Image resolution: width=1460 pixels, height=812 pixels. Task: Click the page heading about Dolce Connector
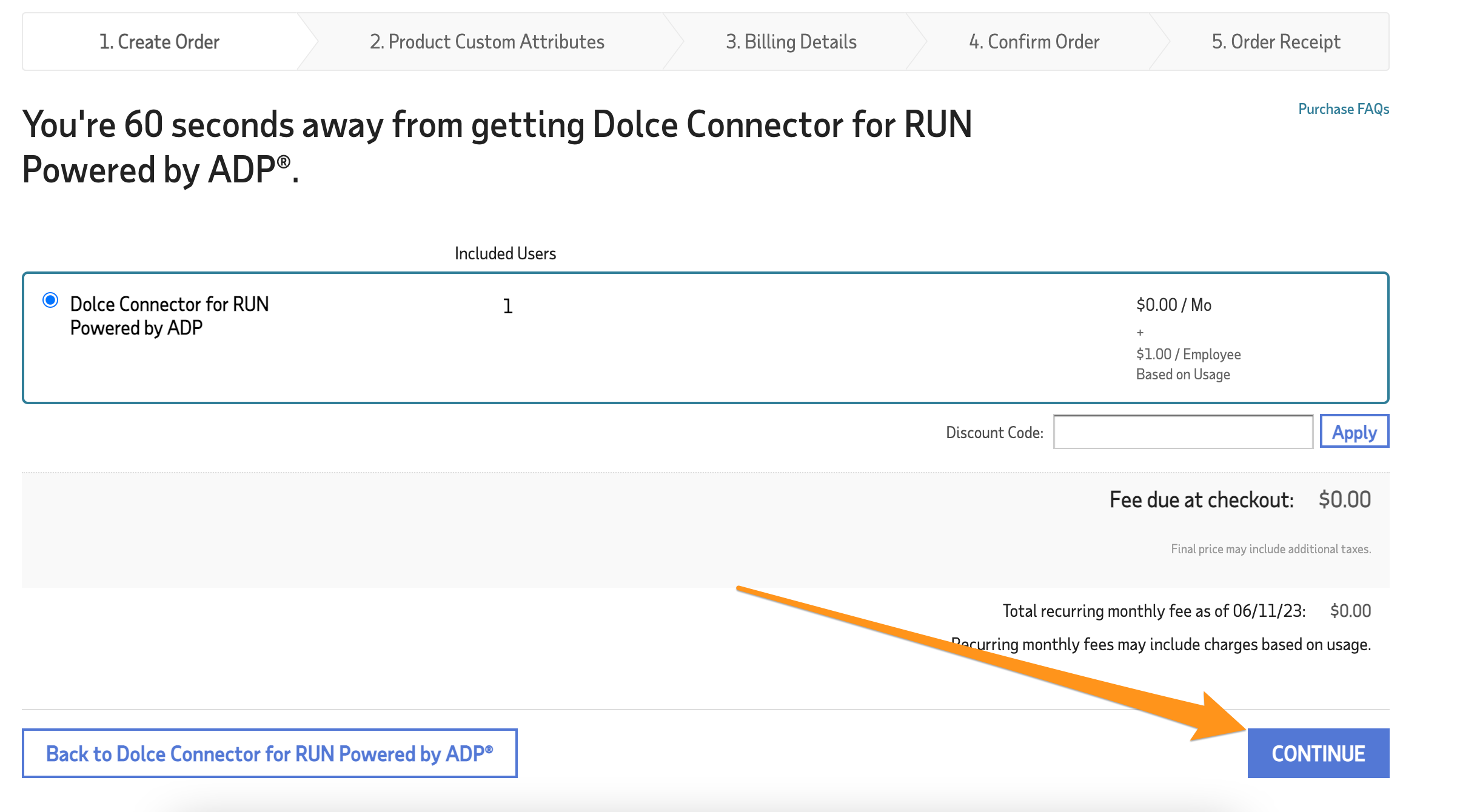tap(497, 147)
